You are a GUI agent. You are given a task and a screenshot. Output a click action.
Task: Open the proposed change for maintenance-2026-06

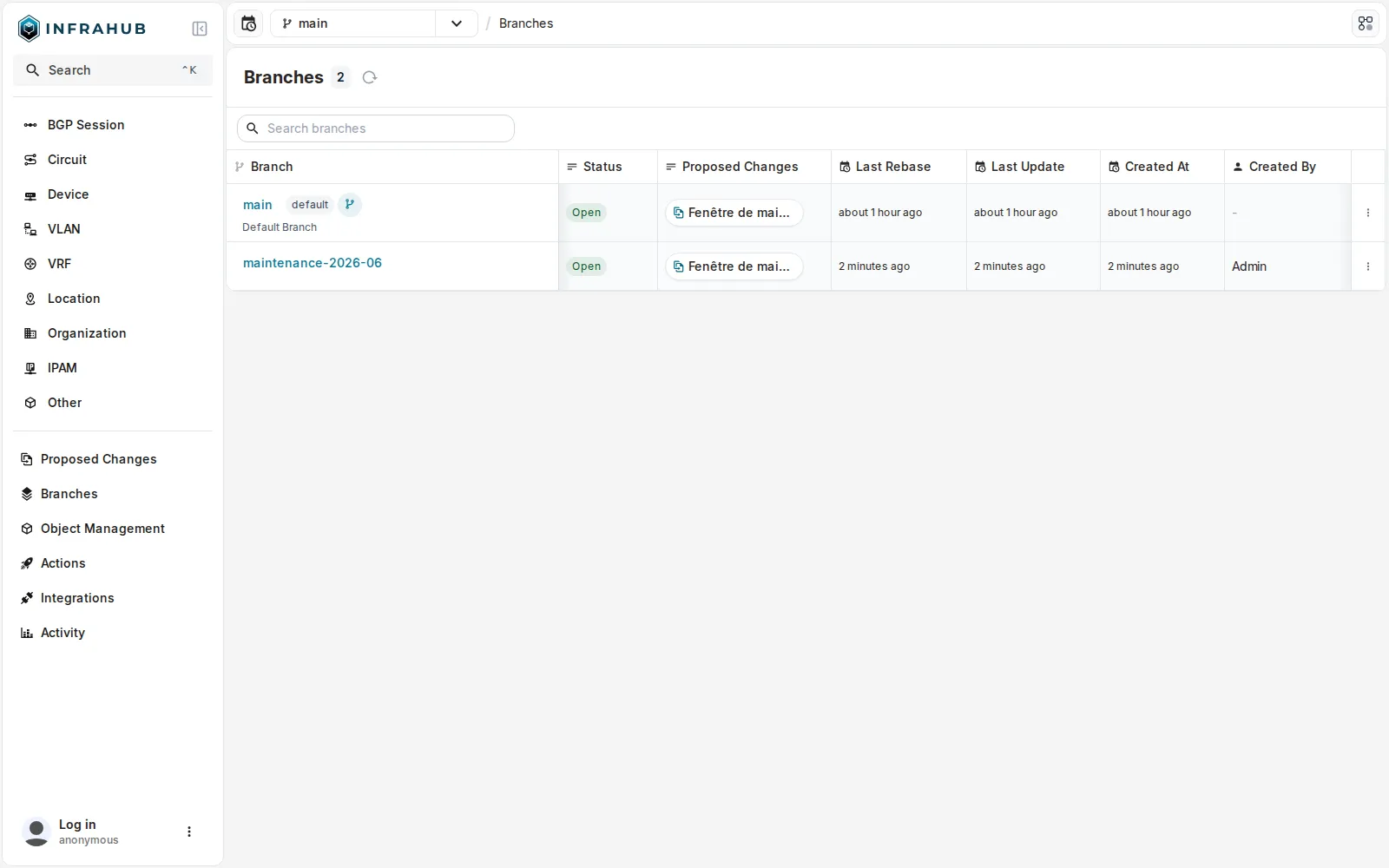coord(734,266)
